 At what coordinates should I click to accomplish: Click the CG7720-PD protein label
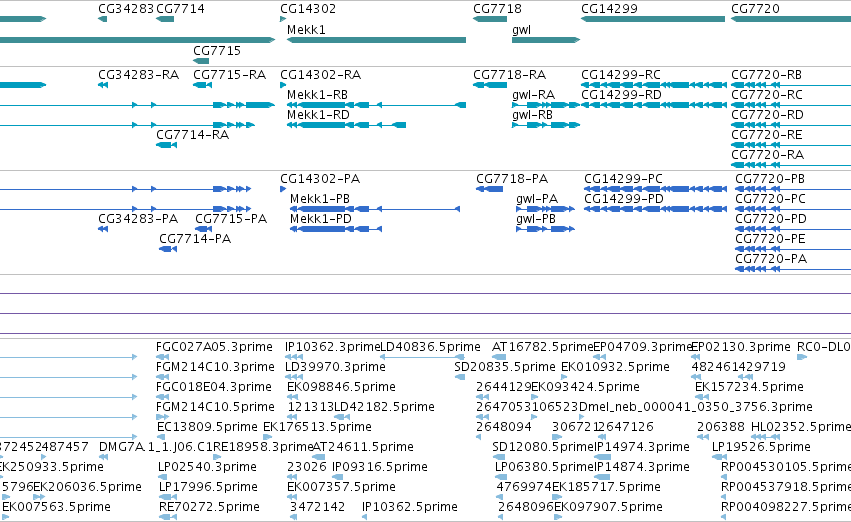point(771,219)
